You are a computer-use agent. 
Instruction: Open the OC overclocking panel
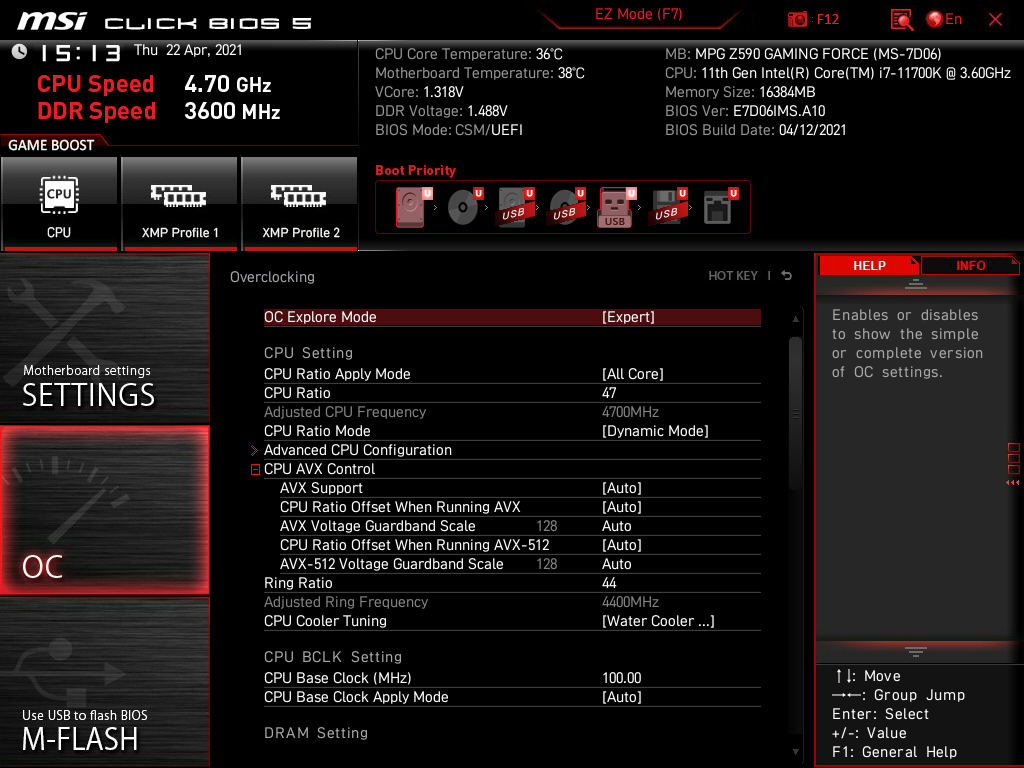104,511
